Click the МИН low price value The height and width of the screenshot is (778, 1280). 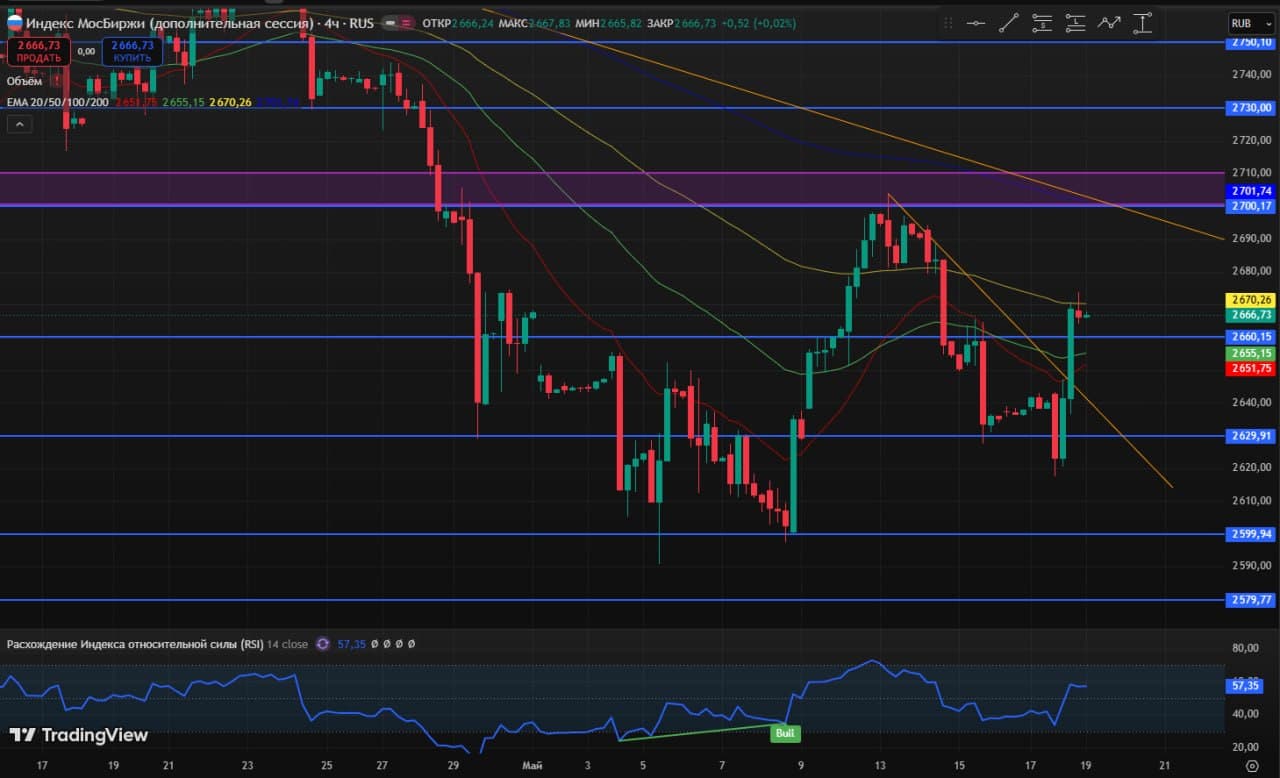[x=621, y=23]
